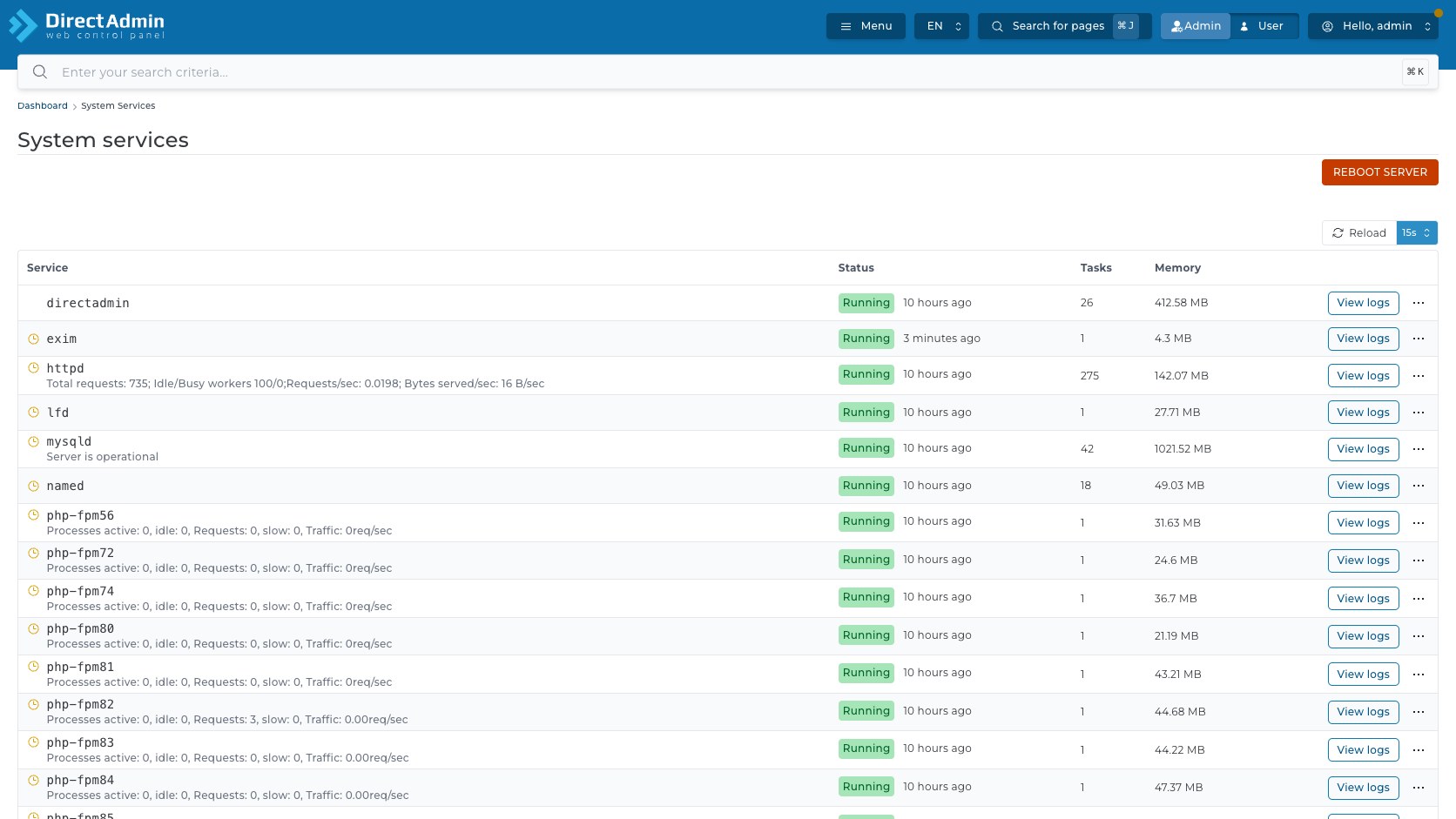
Task: Open the three-dot menu for php-fpm81
Action: click(x=1419, y=675)
